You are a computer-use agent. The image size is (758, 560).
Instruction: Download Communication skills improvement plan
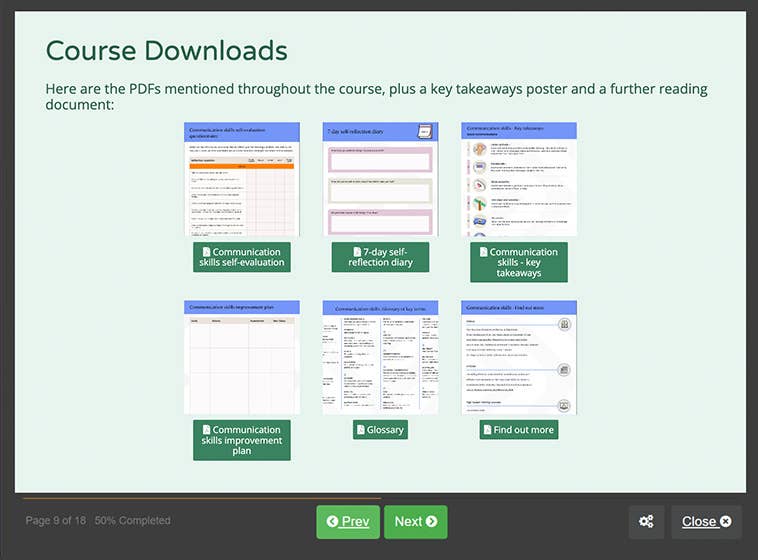(242, 440)
